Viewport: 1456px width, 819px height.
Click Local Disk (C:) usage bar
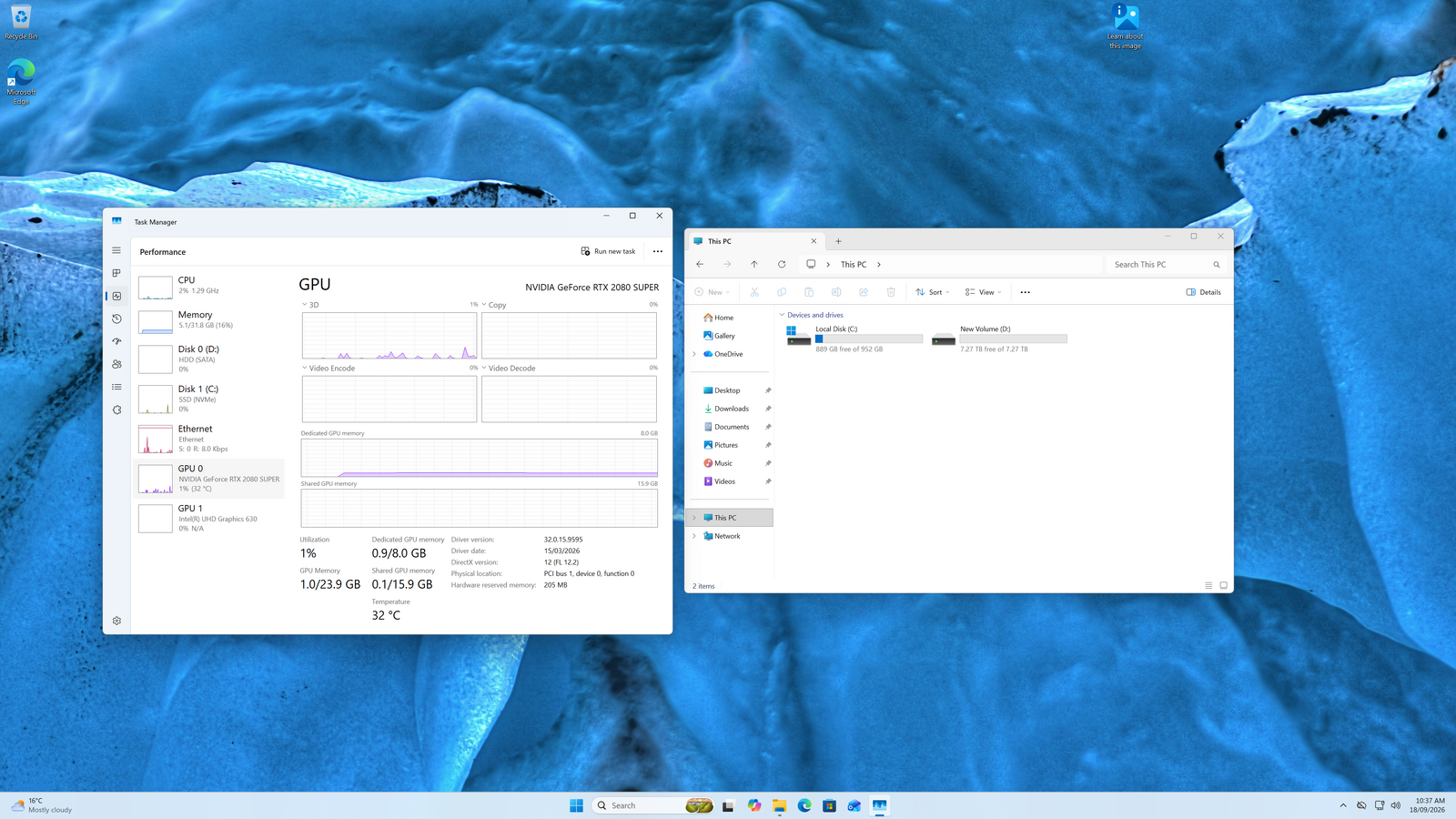pyautogui.click(x=869, y=339)
